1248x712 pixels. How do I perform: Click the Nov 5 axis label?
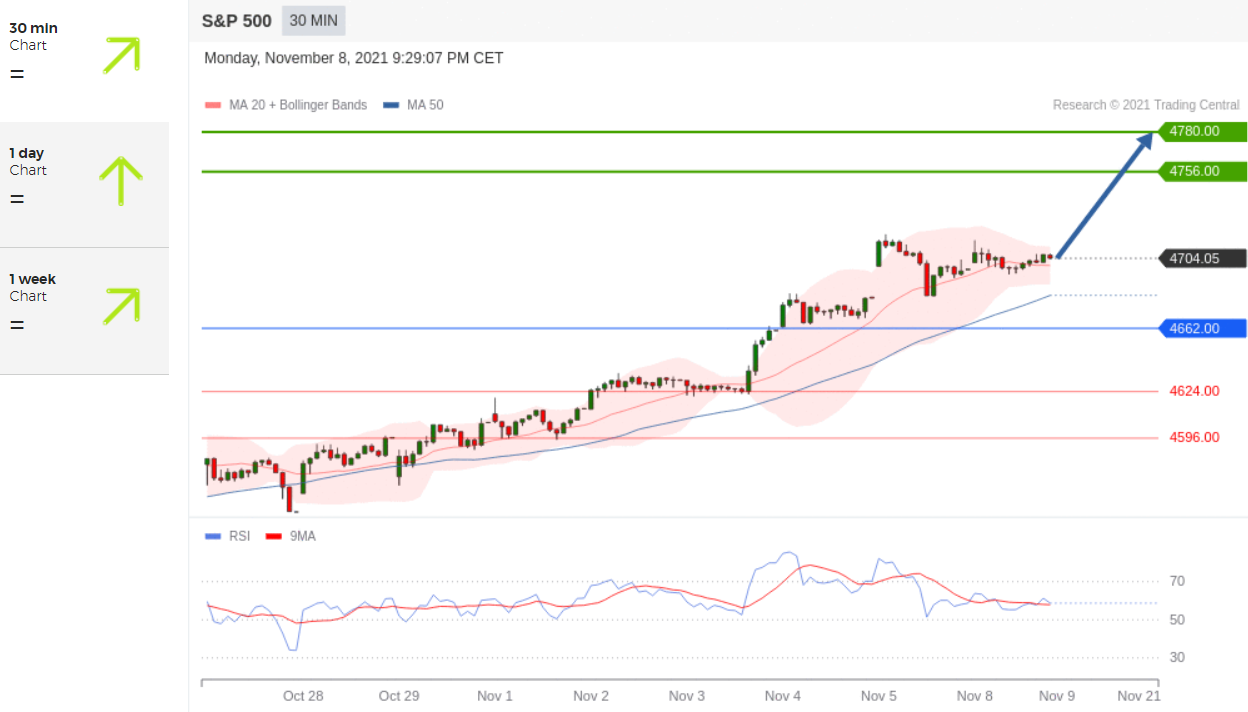(x=879, y=696)
